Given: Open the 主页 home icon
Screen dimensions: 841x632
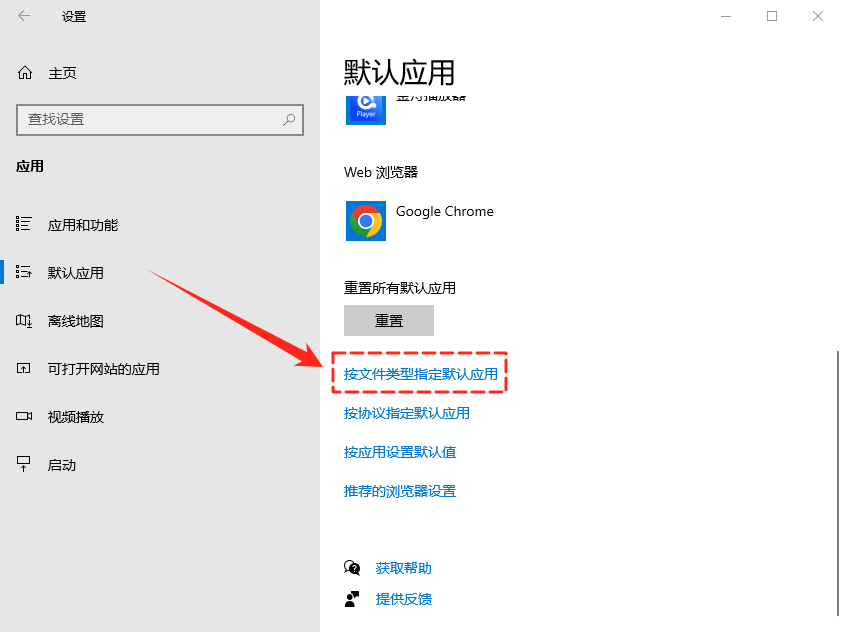Looking at the screenshot, I should point(25,73).
